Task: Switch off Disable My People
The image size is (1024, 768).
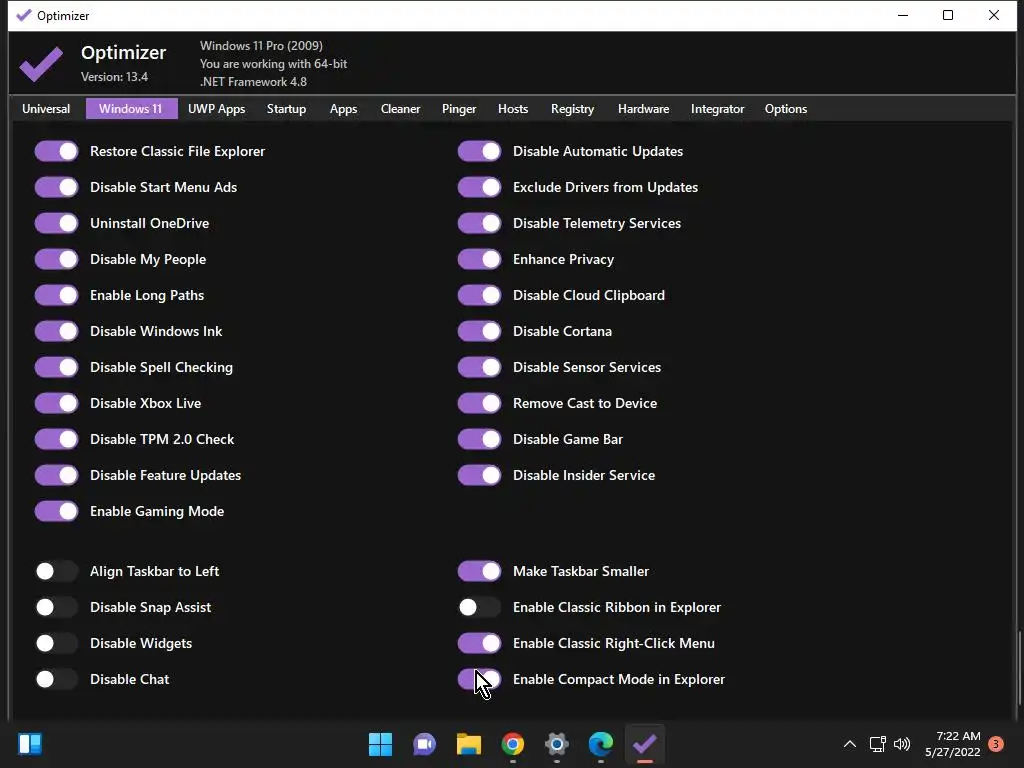Action: point(57,259)
